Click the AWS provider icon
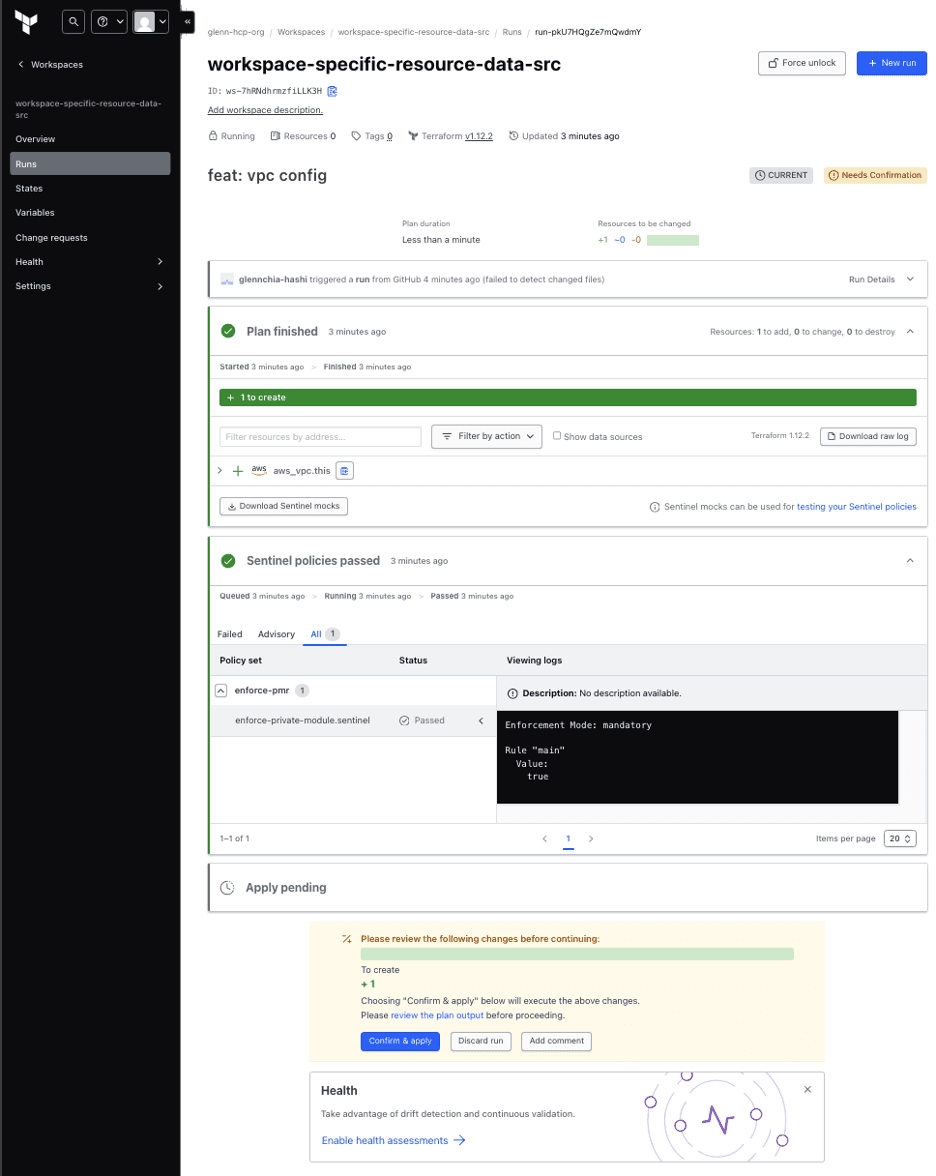The width and height of the screenshot is (936, 1176). (x=259, y=470)
